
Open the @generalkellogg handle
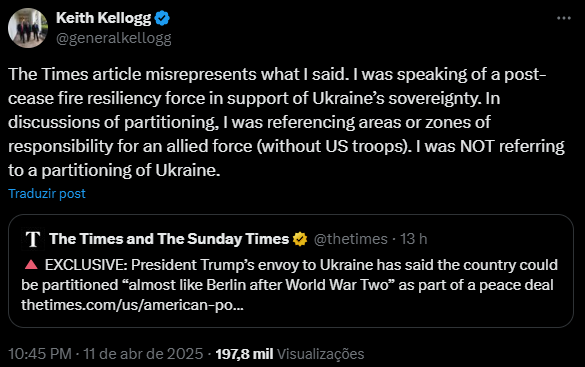[114, 38]
